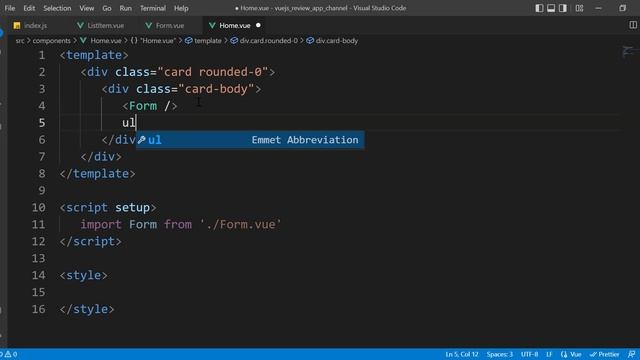Click the wrench icon in the suggestion

pyautogui.click(x=142, y=140)
